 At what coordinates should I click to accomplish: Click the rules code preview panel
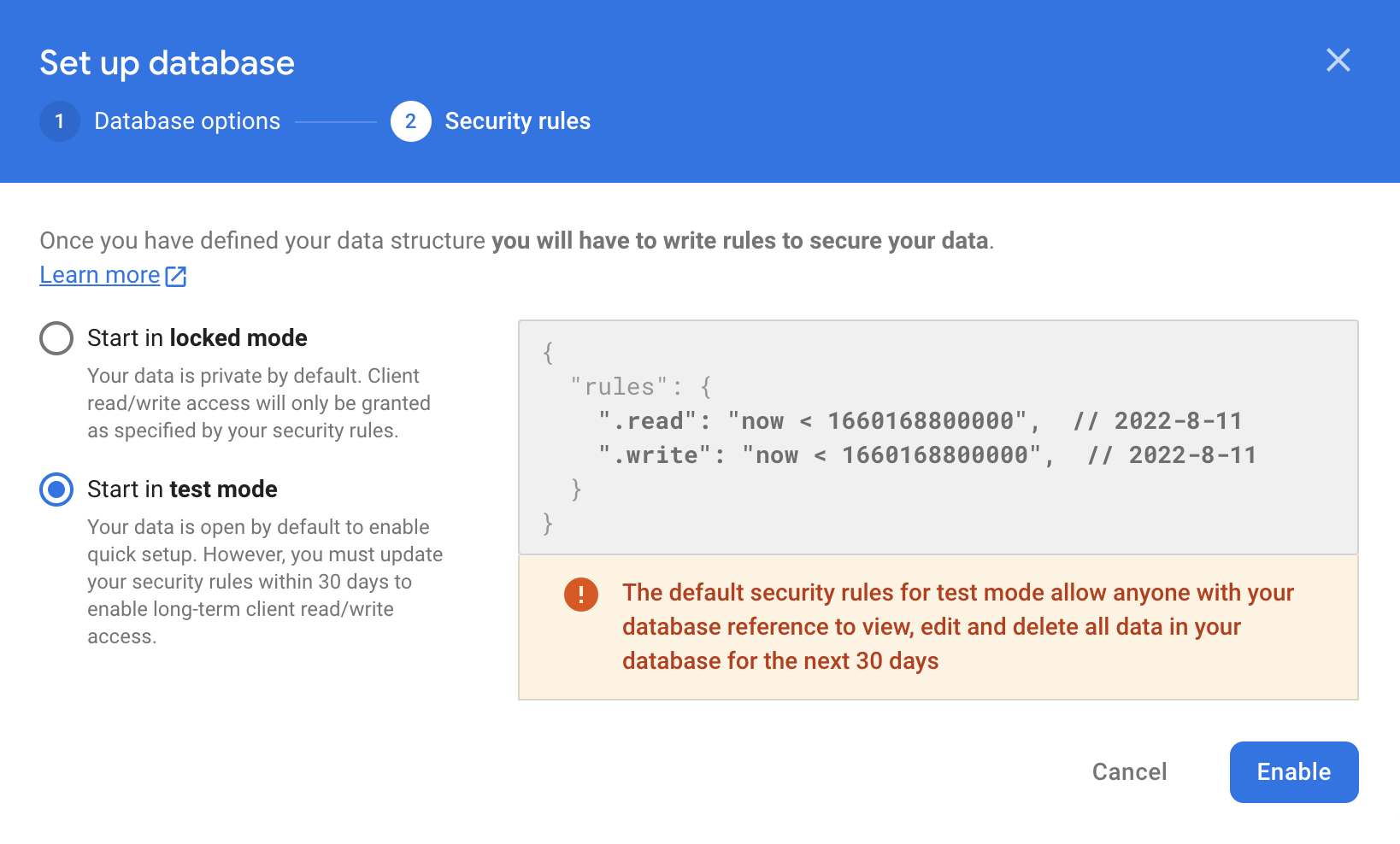tap(938, 437)
